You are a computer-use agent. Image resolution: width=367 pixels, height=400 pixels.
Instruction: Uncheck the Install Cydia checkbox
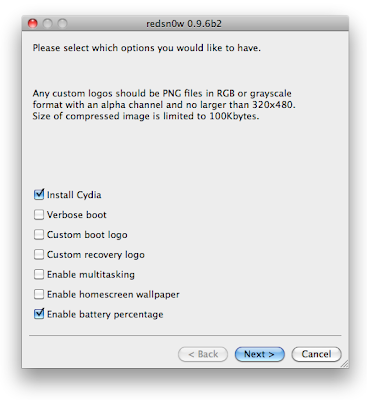[x=39, y=195]
